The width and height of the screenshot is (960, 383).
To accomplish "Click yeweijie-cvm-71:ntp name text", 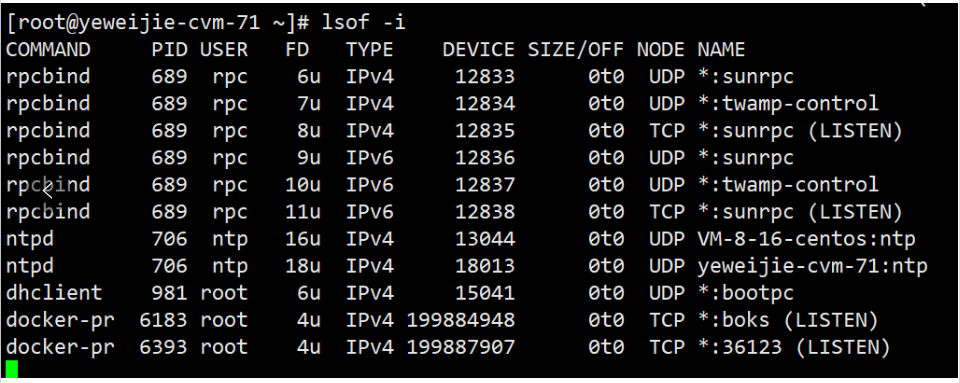I will (812, 266).
